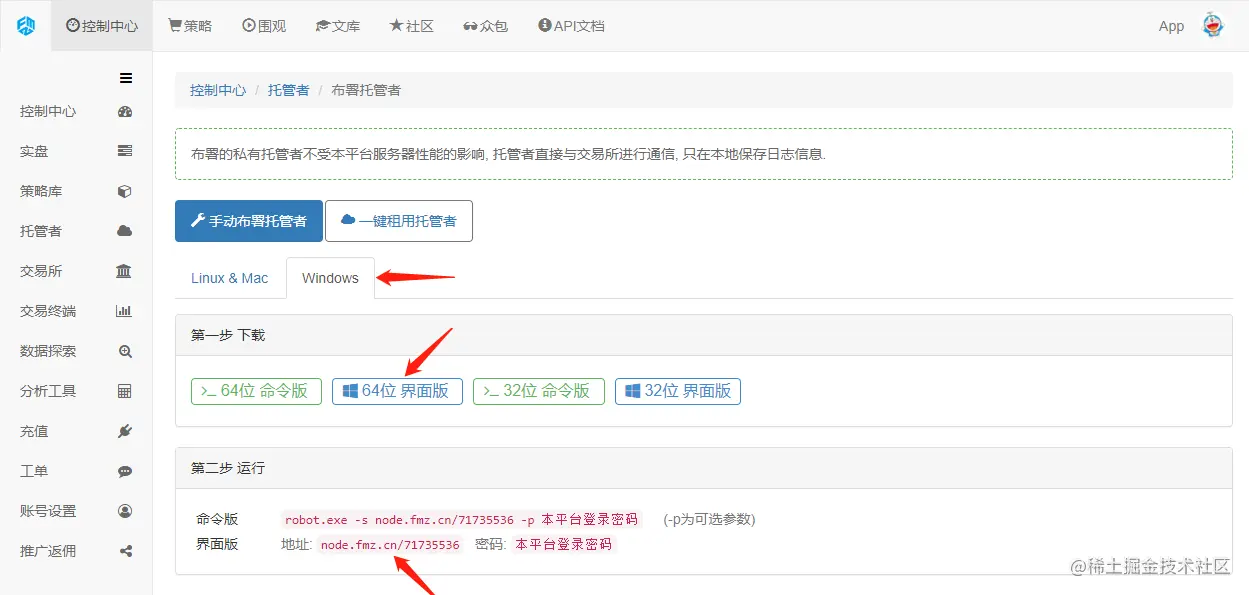The image size is (1249, 595).
Task: Click plug icon beside 充值
Action: point(125,432)
